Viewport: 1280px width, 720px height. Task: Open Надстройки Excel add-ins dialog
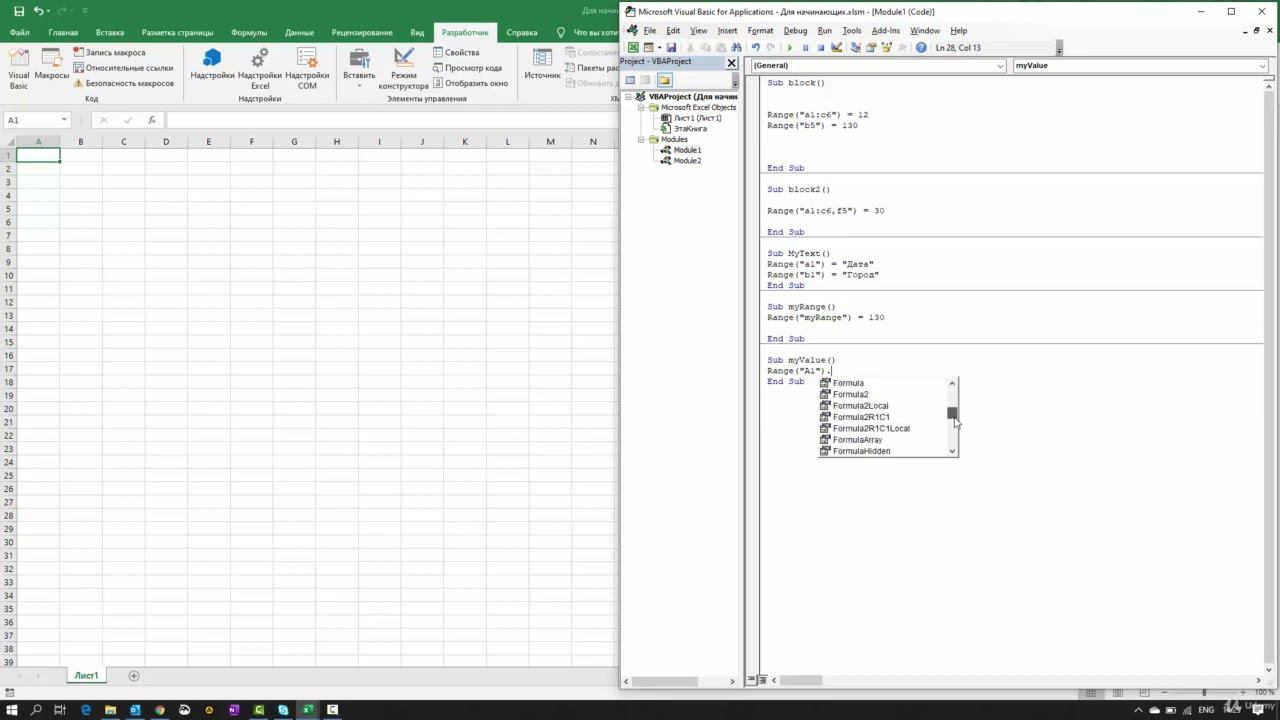coord(260,68)
